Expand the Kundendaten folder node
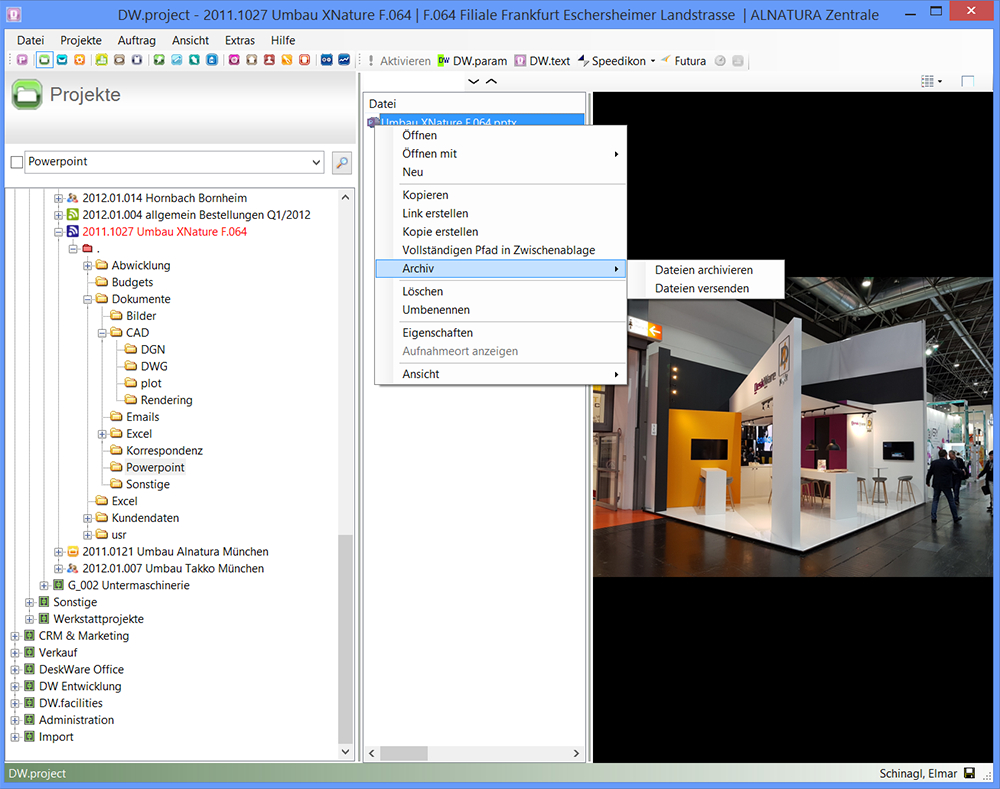This screenshot has height=789, width=1000. [x=88, y=518]
